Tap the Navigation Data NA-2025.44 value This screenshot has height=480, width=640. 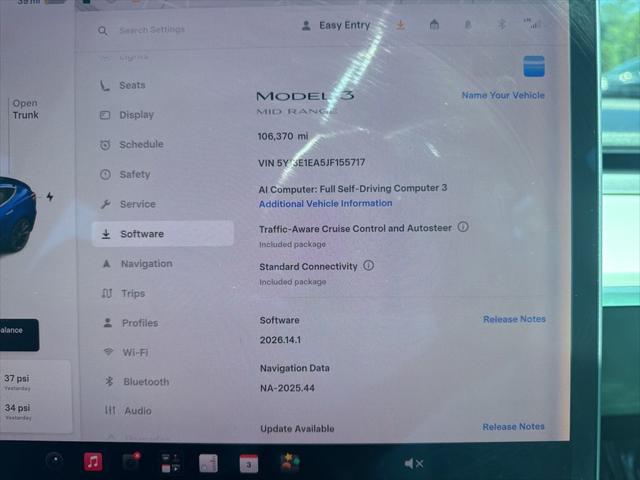(x=287, y=388)
